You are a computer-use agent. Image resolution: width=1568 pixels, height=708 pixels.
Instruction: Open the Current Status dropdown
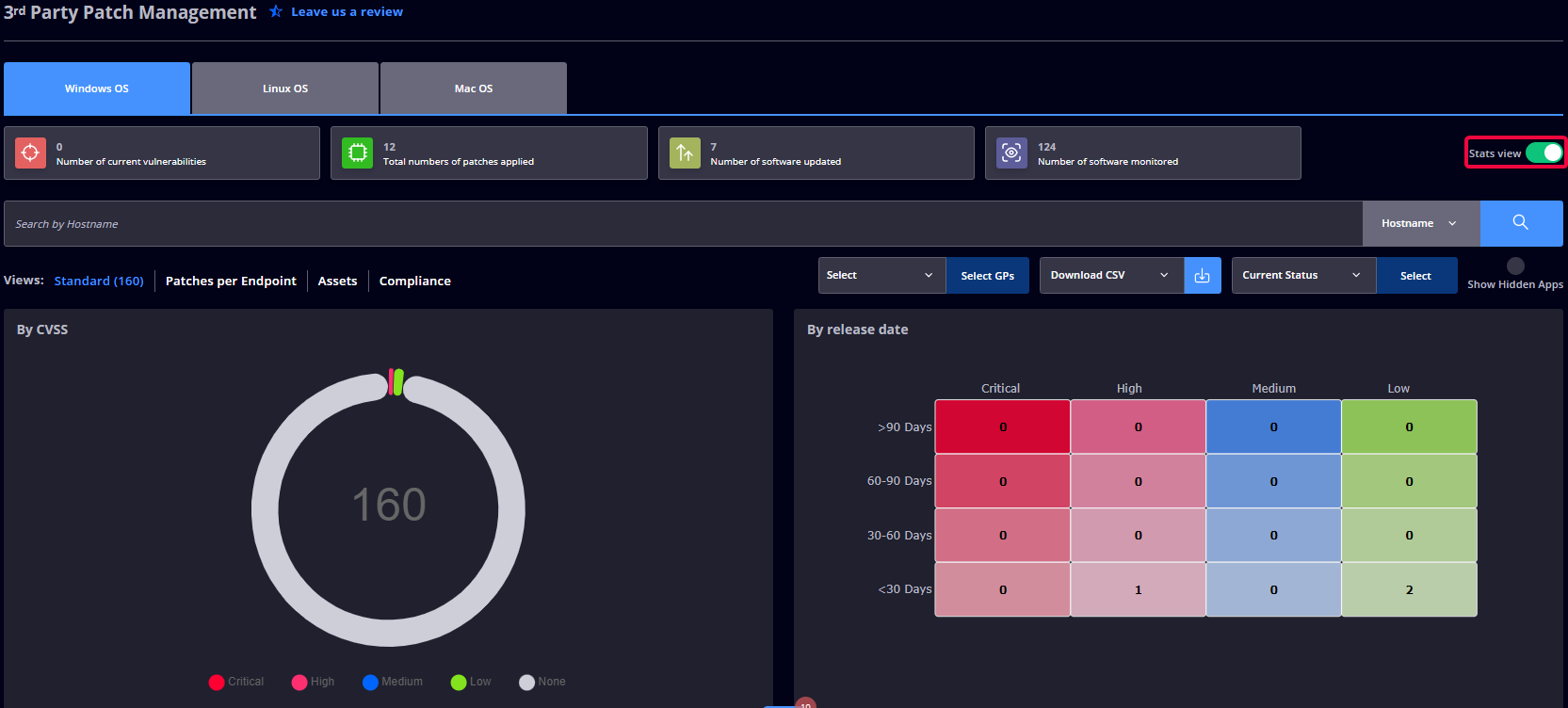tap(1303, 275)
